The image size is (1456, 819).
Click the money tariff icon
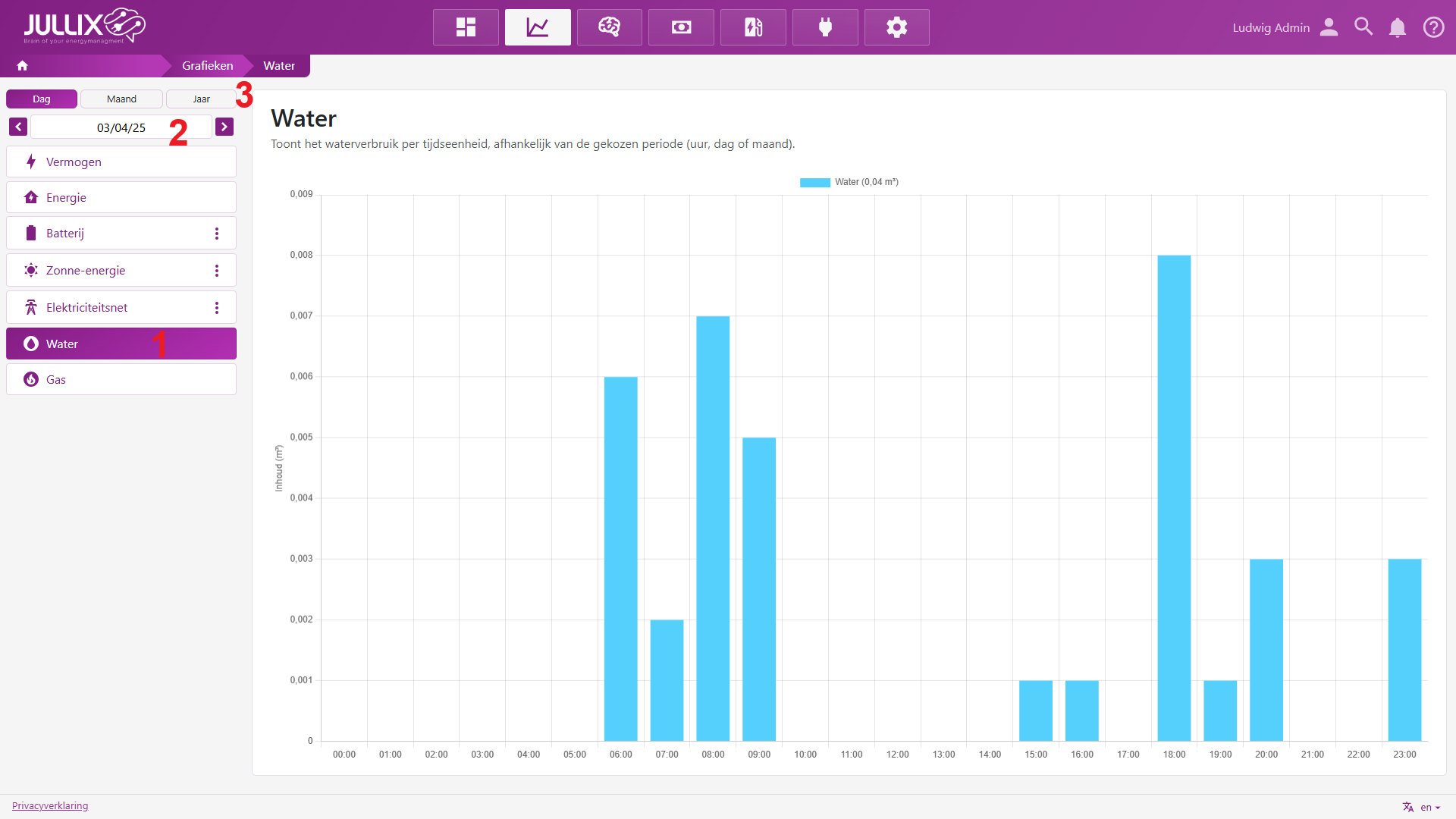(x=681, y=27)
